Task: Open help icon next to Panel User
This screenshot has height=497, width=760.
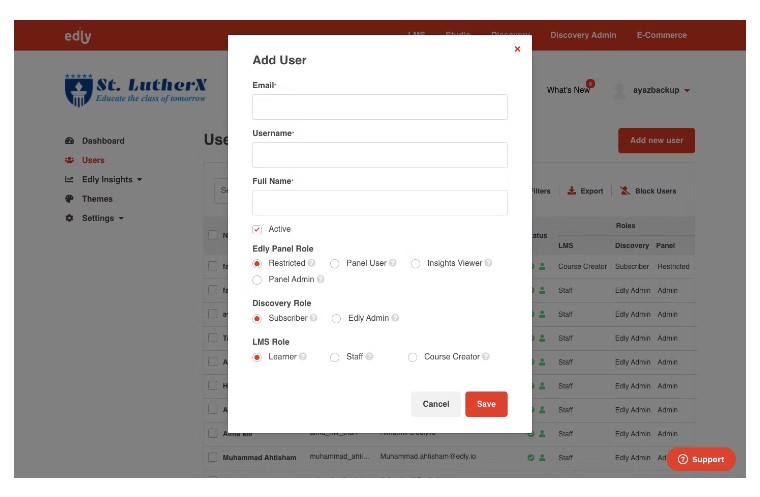Action: [x=393, y=263]
